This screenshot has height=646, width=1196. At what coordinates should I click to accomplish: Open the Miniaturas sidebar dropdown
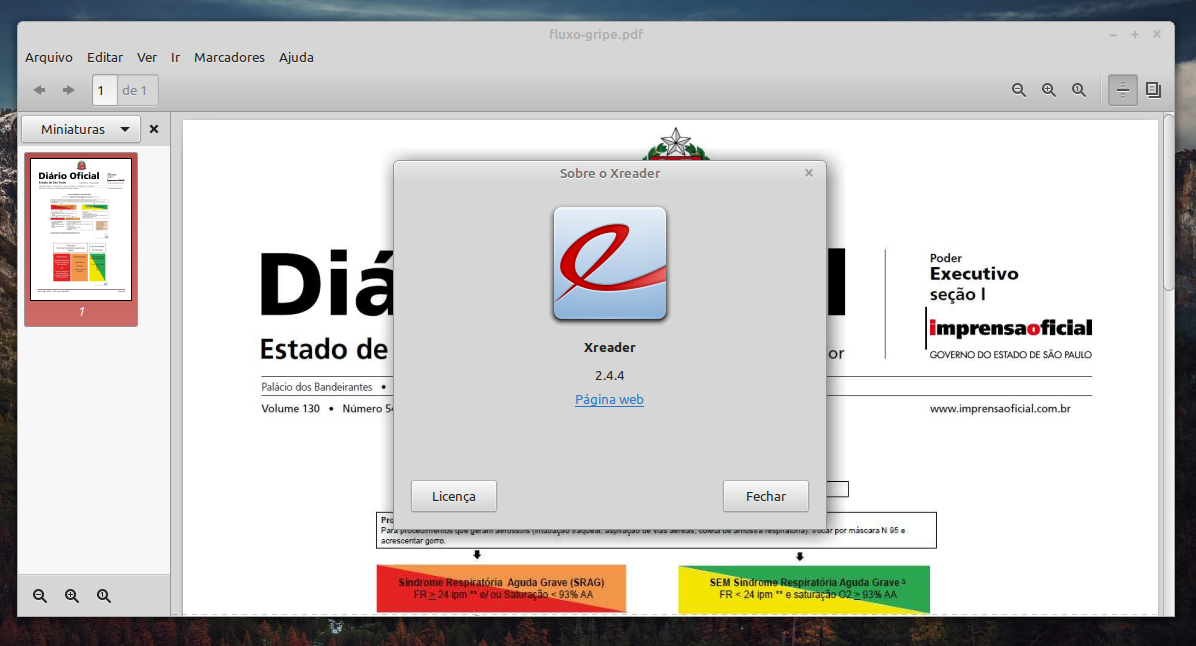click(81, 129)
